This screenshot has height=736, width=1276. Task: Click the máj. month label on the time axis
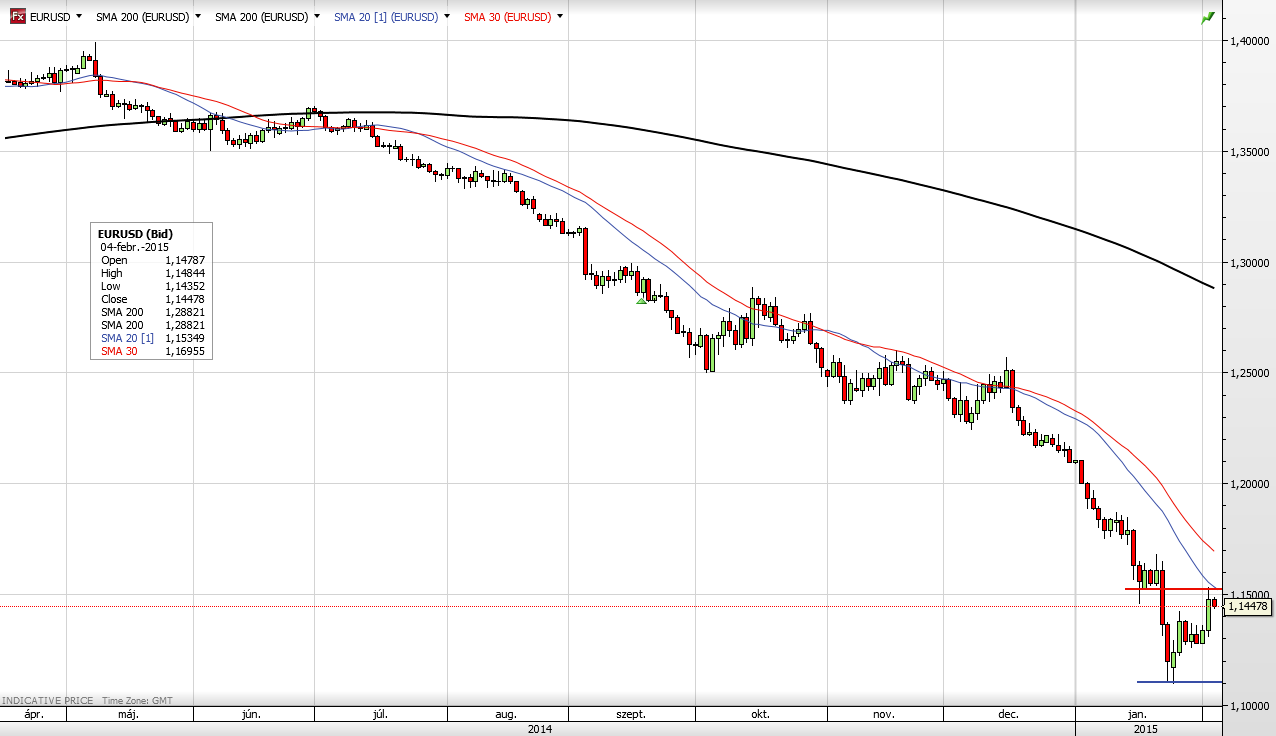(130, 715)
